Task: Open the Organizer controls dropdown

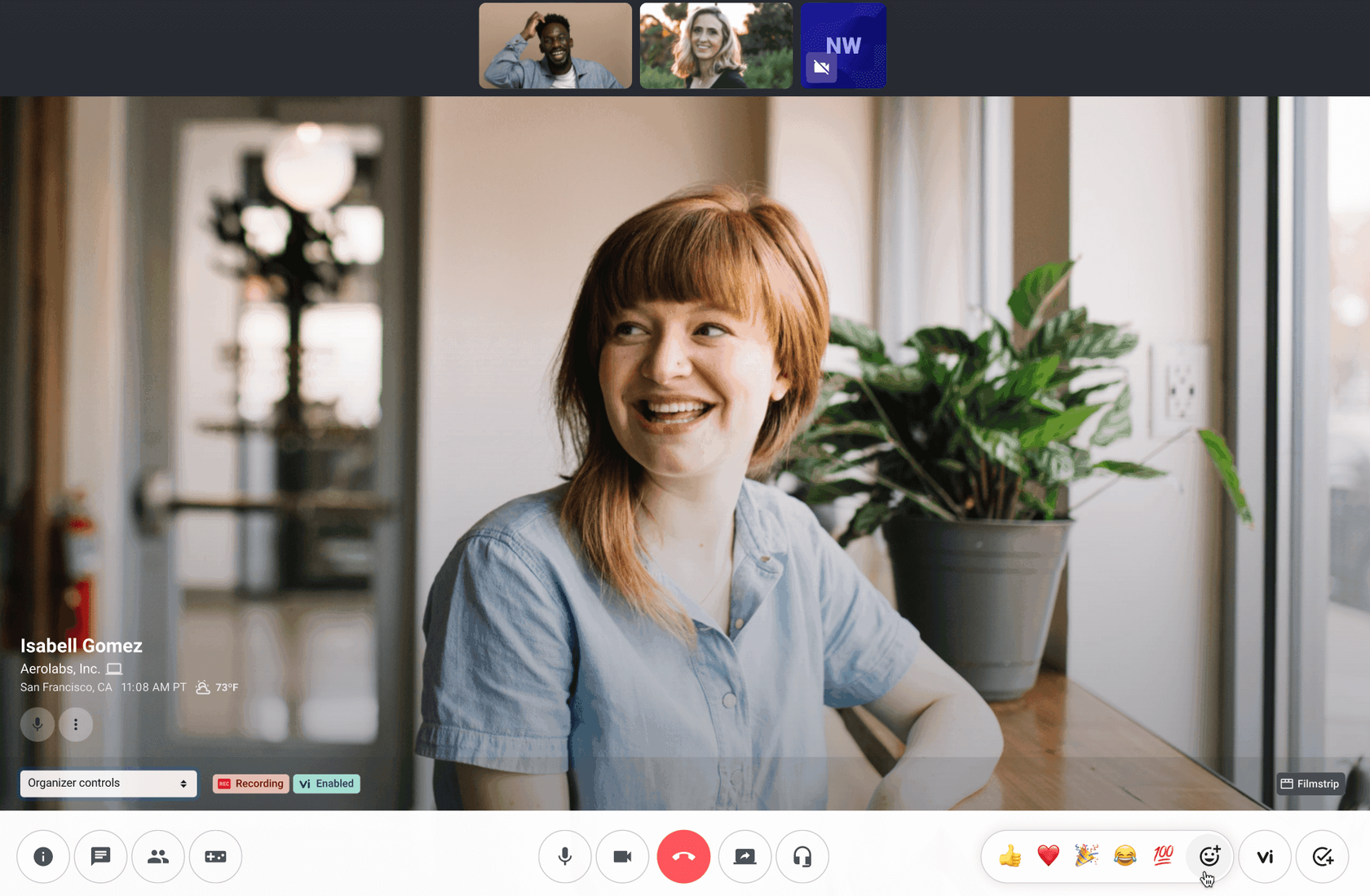Action: click(108, 783)
